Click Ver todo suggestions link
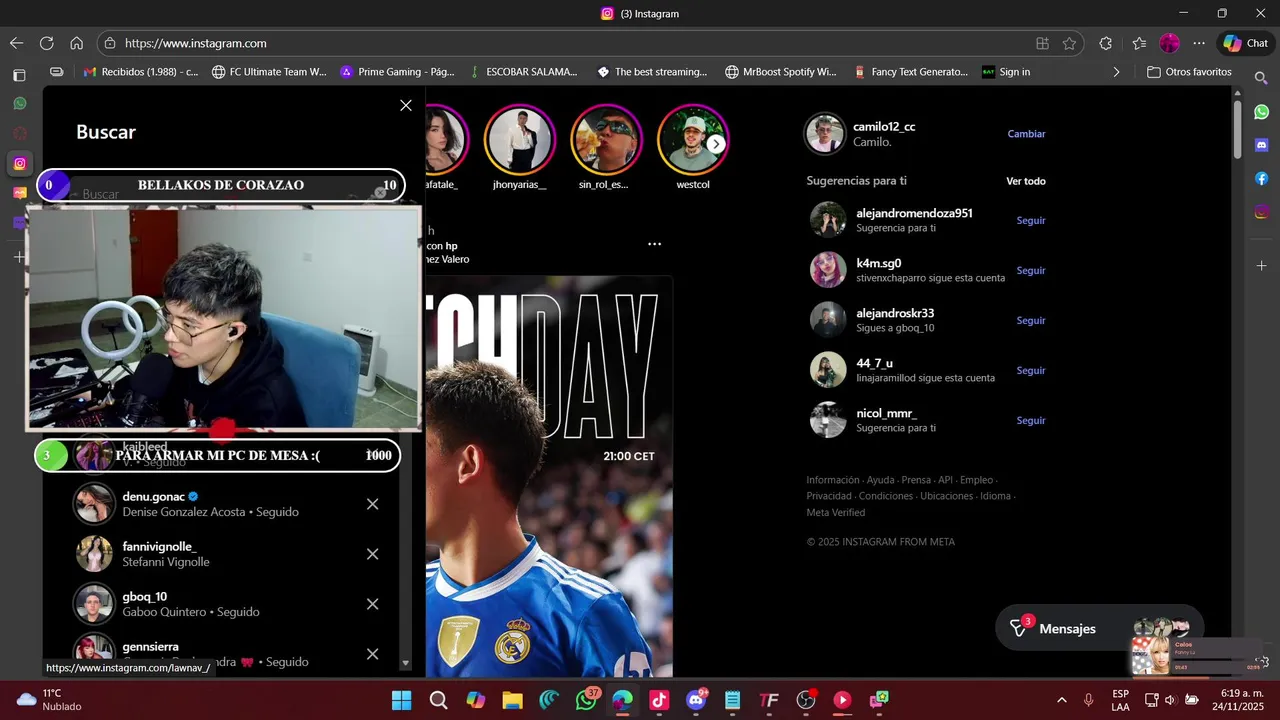 [1026, 181]
